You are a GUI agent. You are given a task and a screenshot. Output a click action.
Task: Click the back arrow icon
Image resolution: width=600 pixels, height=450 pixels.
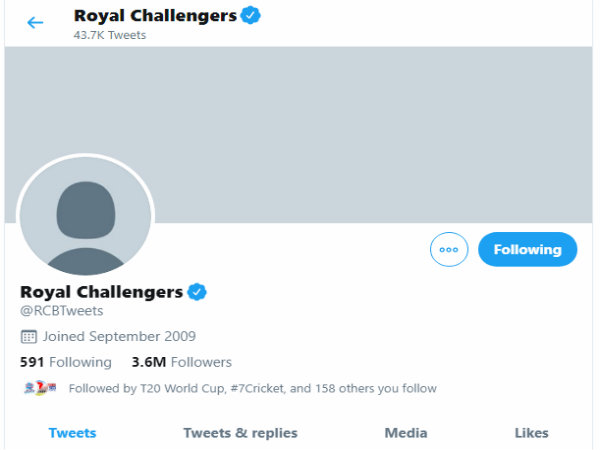pyautogui.click(x=35, y=23)
